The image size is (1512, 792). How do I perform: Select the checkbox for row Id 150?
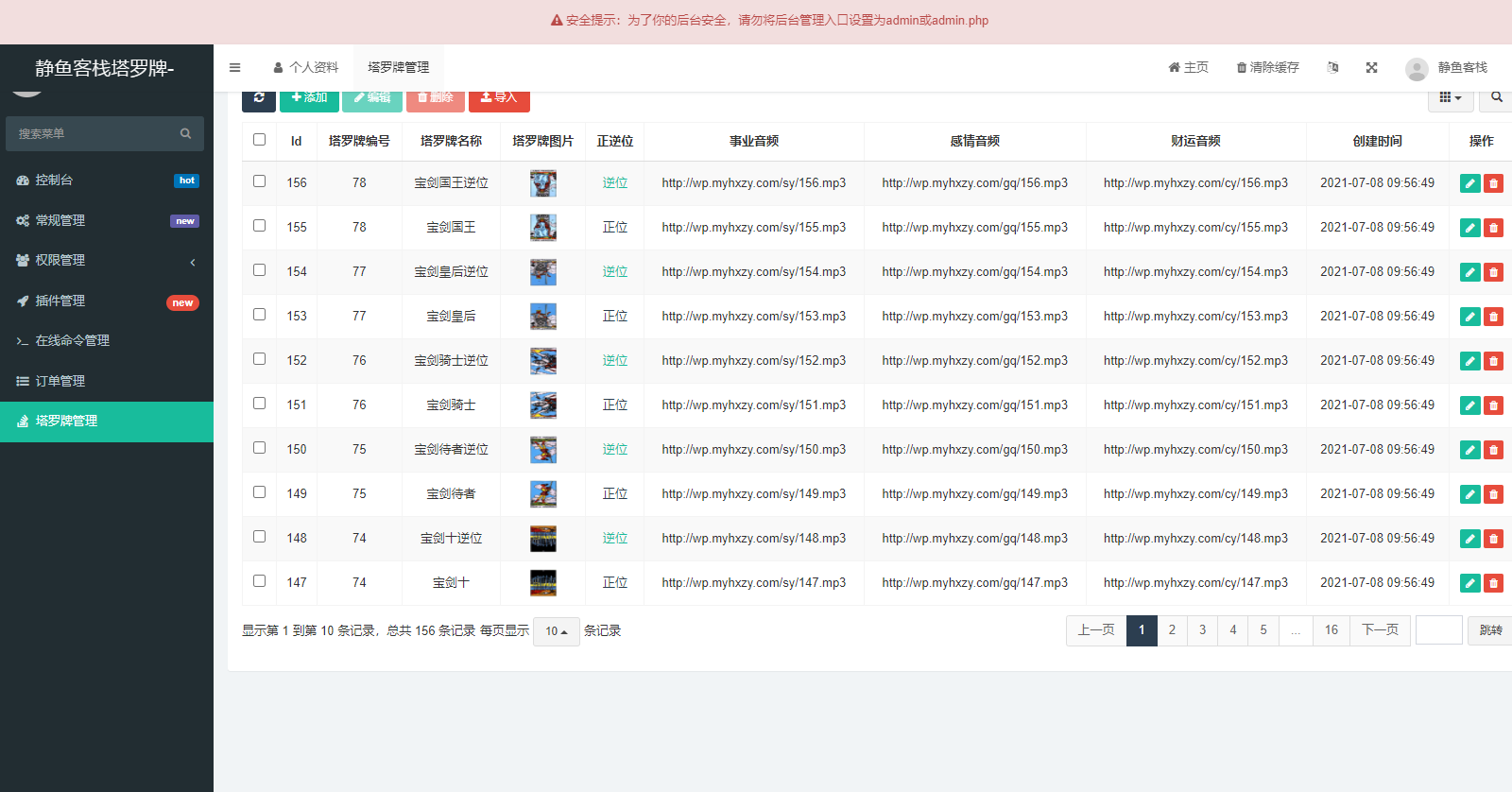coord(260,448)
